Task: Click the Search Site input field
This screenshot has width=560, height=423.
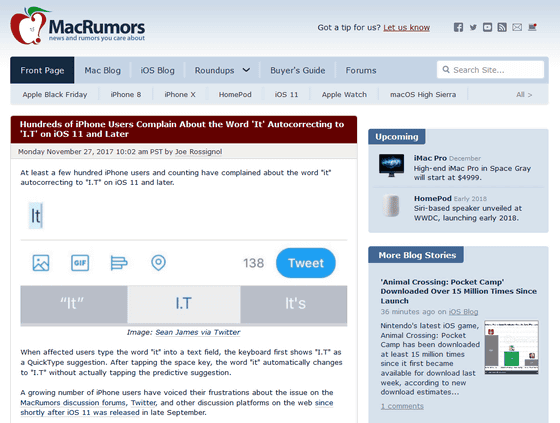Action: click(490, 70)
